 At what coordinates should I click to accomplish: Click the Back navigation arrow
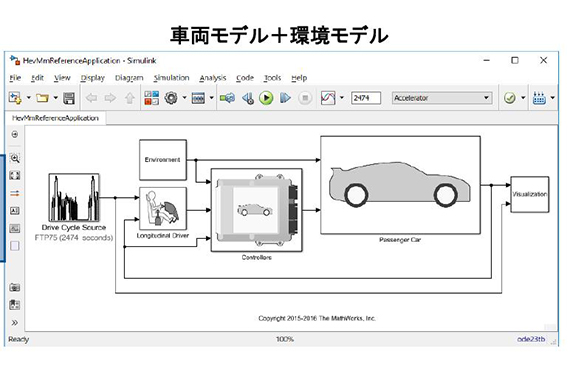91,98
